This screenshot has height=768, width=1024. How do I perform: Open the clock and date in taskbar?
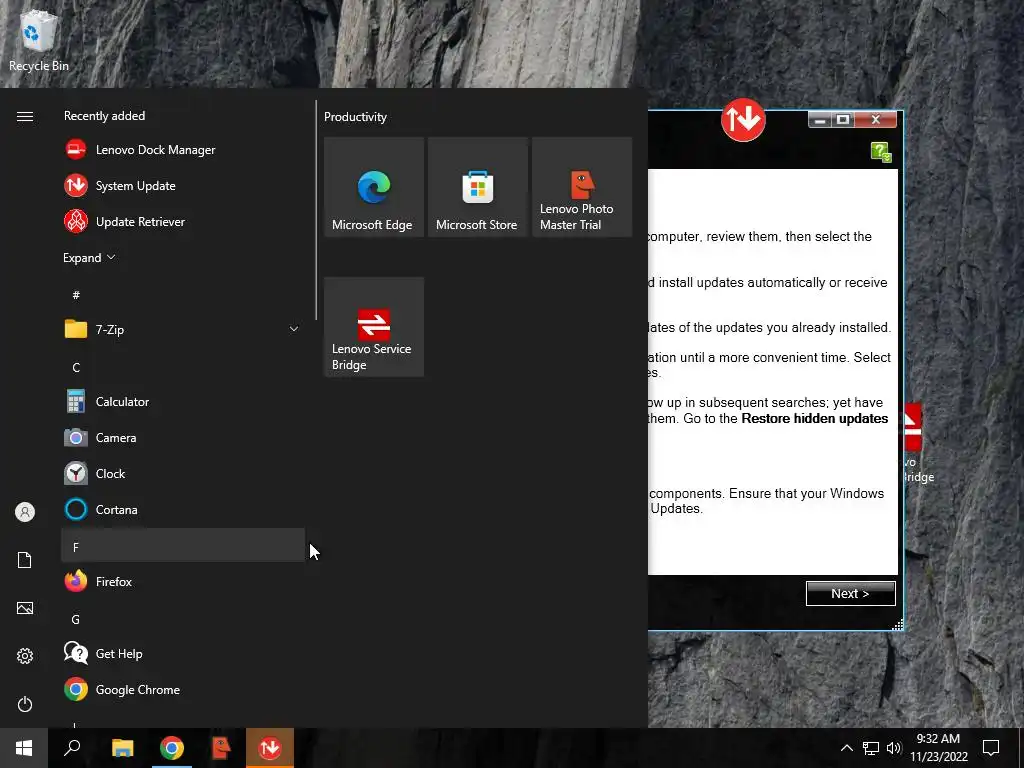(x=938, y=748)
